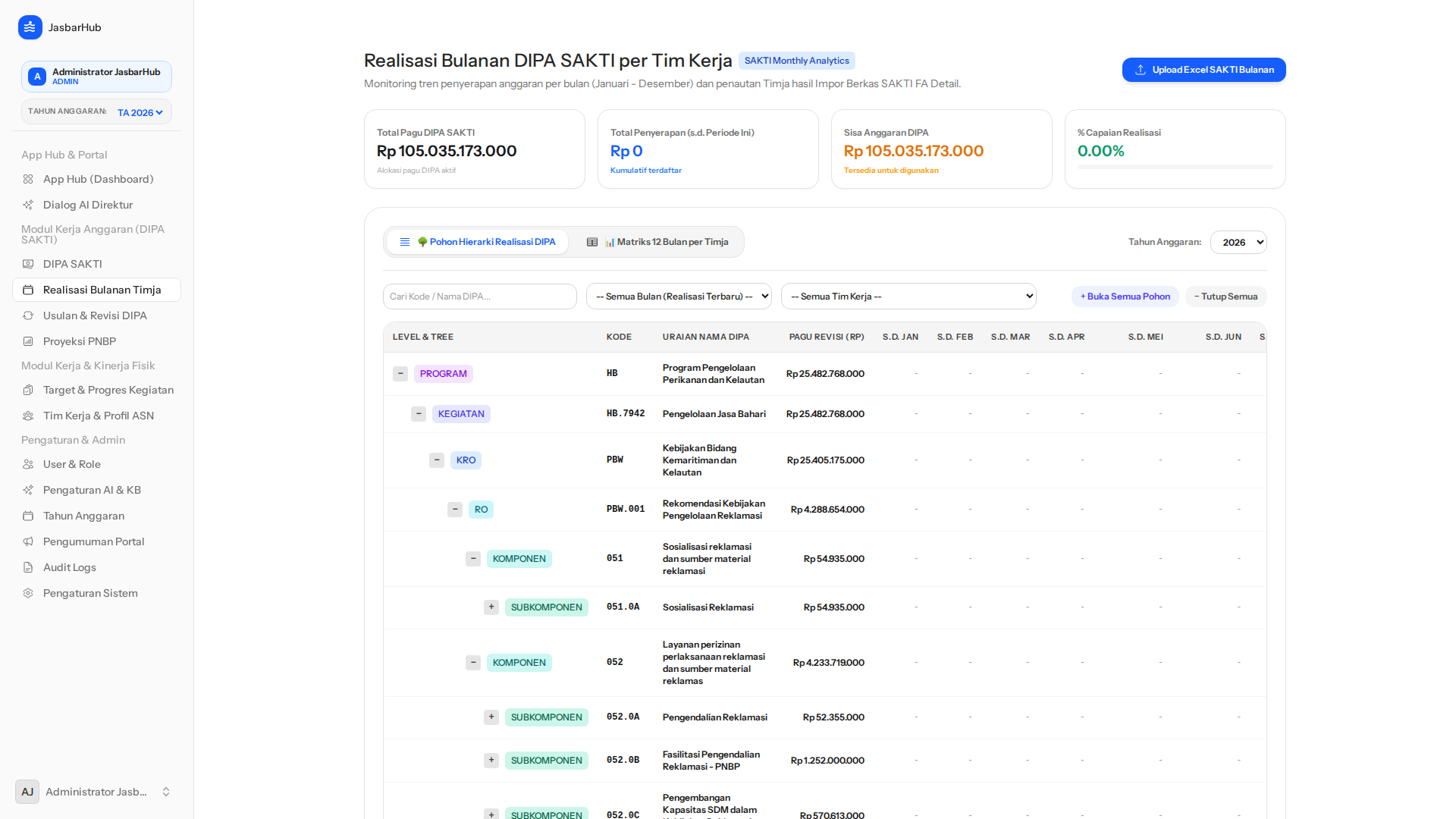Click the Tim Kerja & Profil ASN icon

(28, 416)
